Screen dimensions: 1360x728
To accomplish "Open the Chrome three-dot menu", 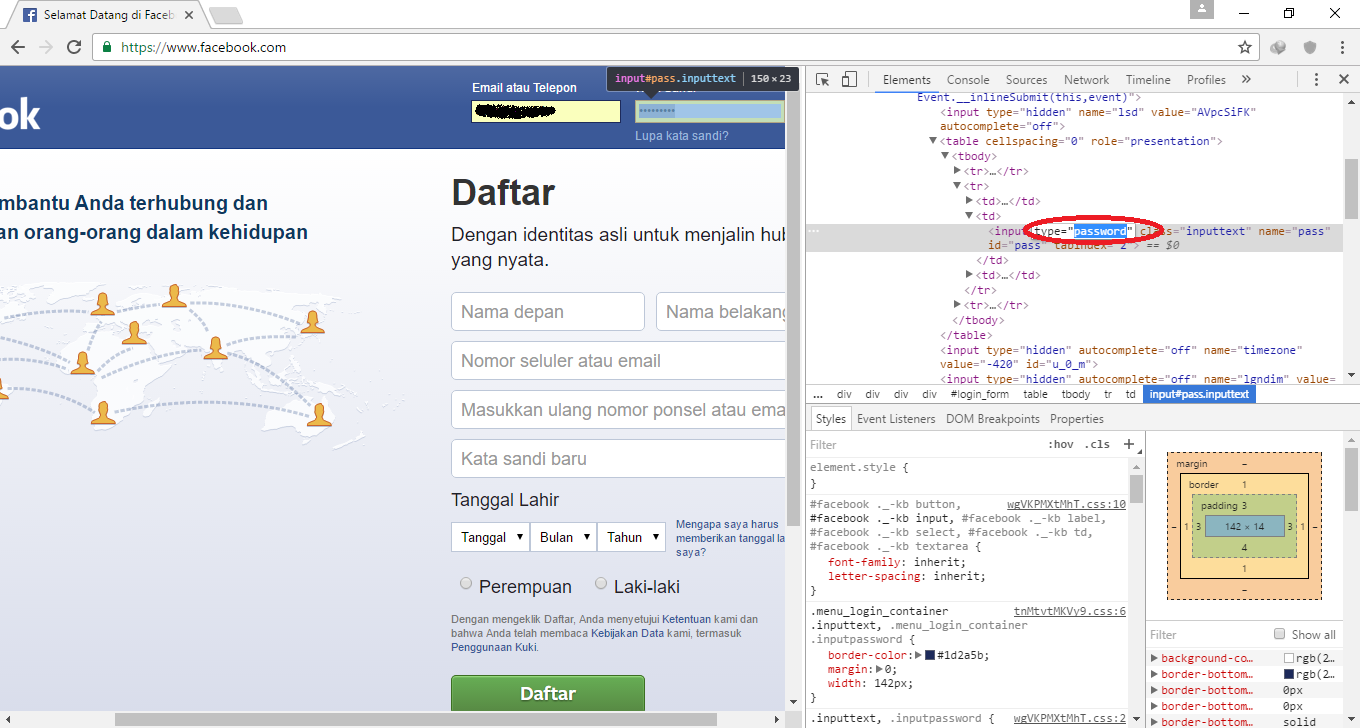I will coord(1340,47).
